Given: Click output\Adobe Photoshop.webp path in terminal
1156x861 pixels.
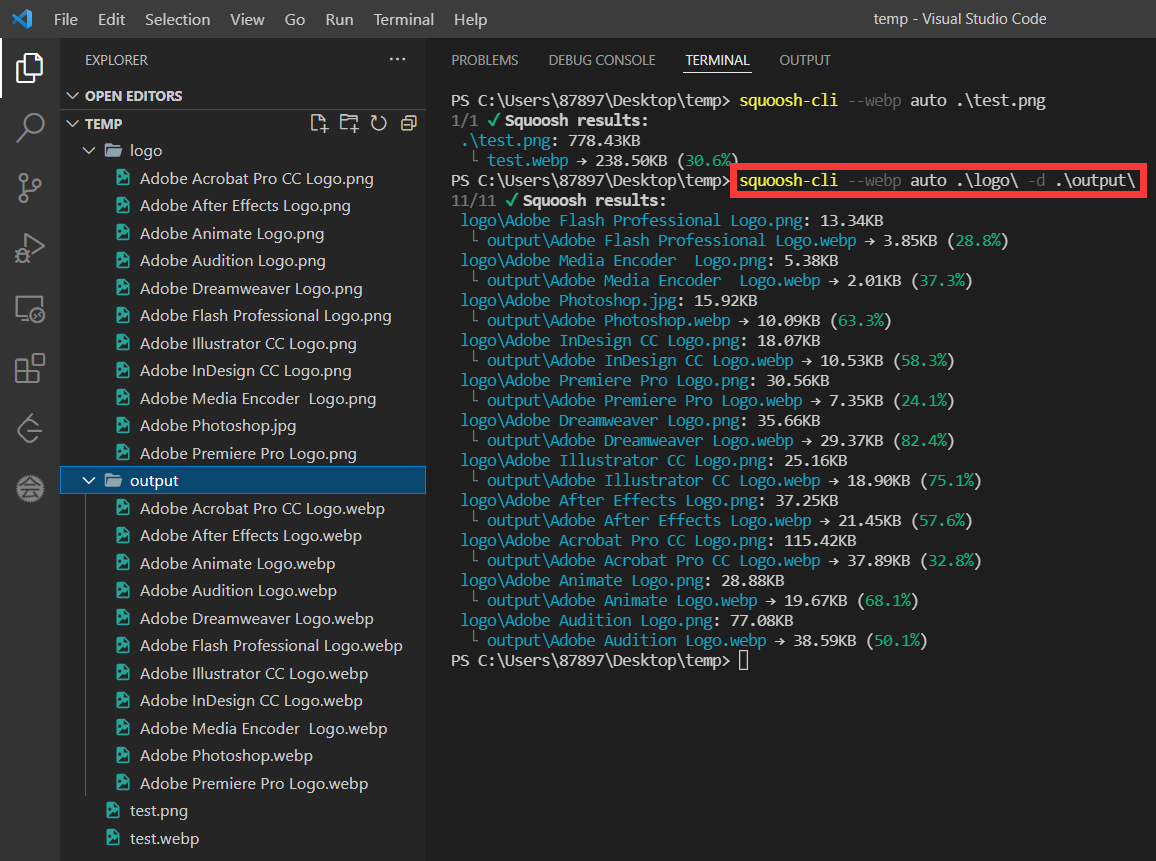Looking at the screenshot, I should 608,321.
